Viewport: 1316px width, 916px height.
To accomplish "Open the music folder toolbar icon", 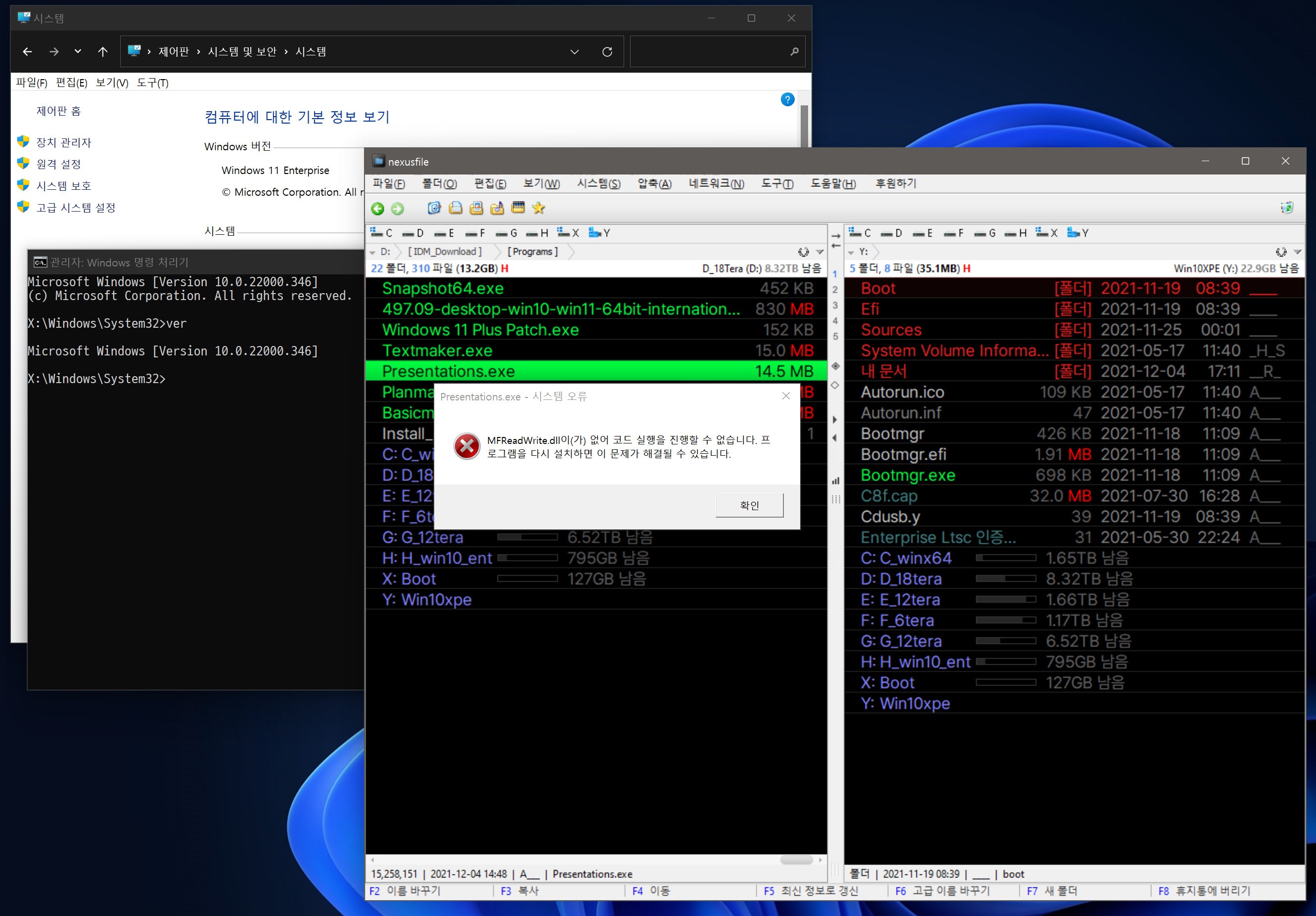I will 497,208.
